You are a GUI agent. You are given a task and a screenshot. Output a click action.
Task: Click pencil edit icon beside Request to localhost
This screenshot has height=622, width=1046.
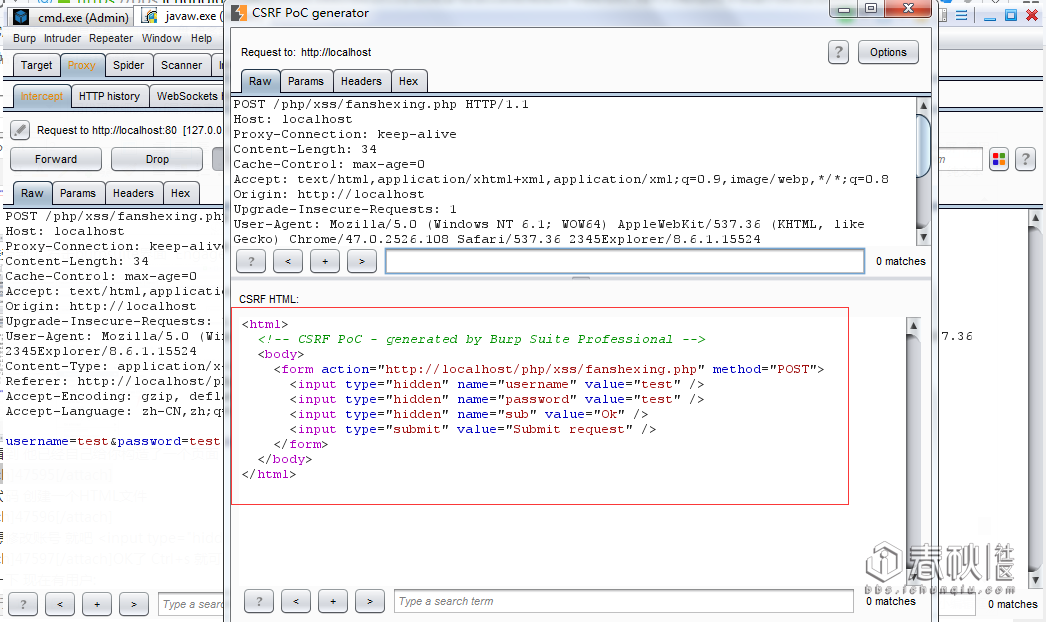click(20, 130)
